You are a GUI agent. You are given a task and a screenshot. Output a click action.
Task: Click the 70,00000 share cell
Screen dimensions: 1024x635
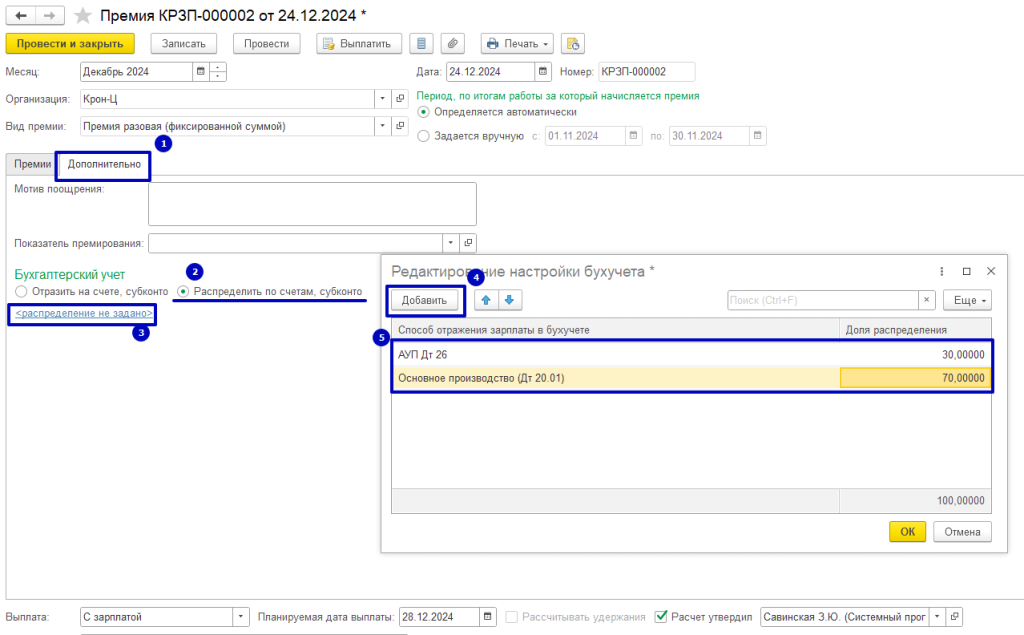pyautogui.click(x=915, y=378)
